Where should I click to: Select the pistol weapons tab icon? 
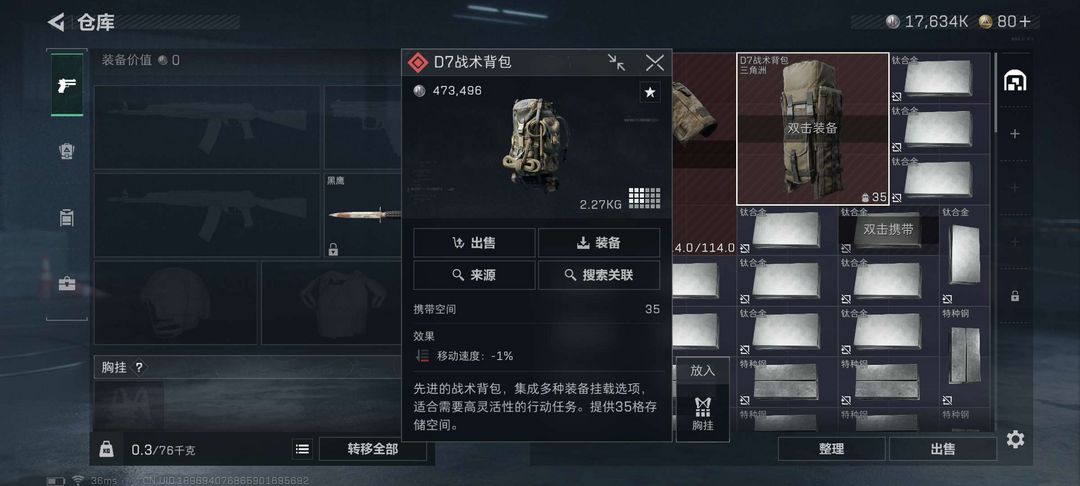click(x=67, y=85)
